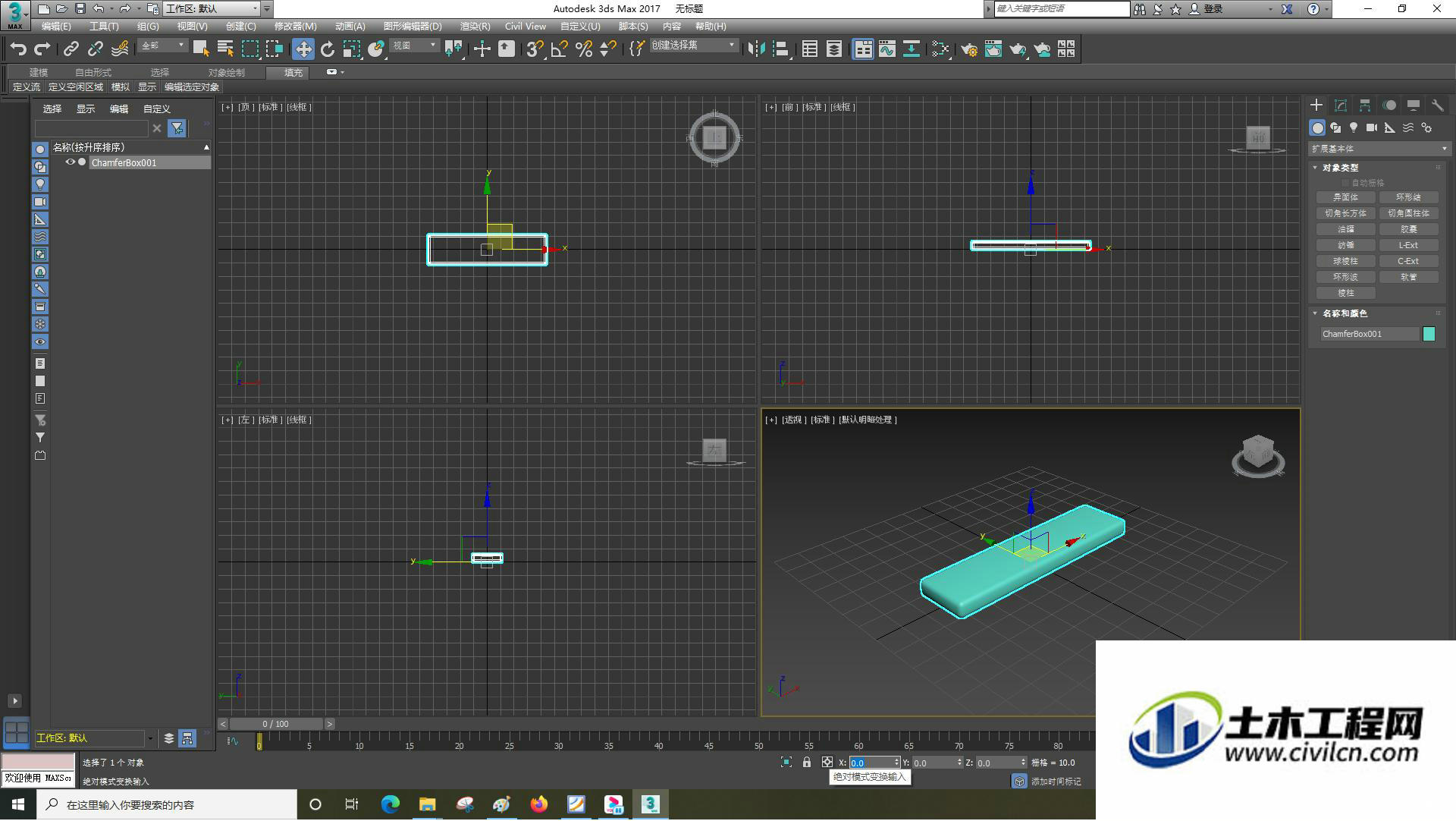Click the 软管 button
This screenshot has height=821, width=1456.
(1408, 277)
